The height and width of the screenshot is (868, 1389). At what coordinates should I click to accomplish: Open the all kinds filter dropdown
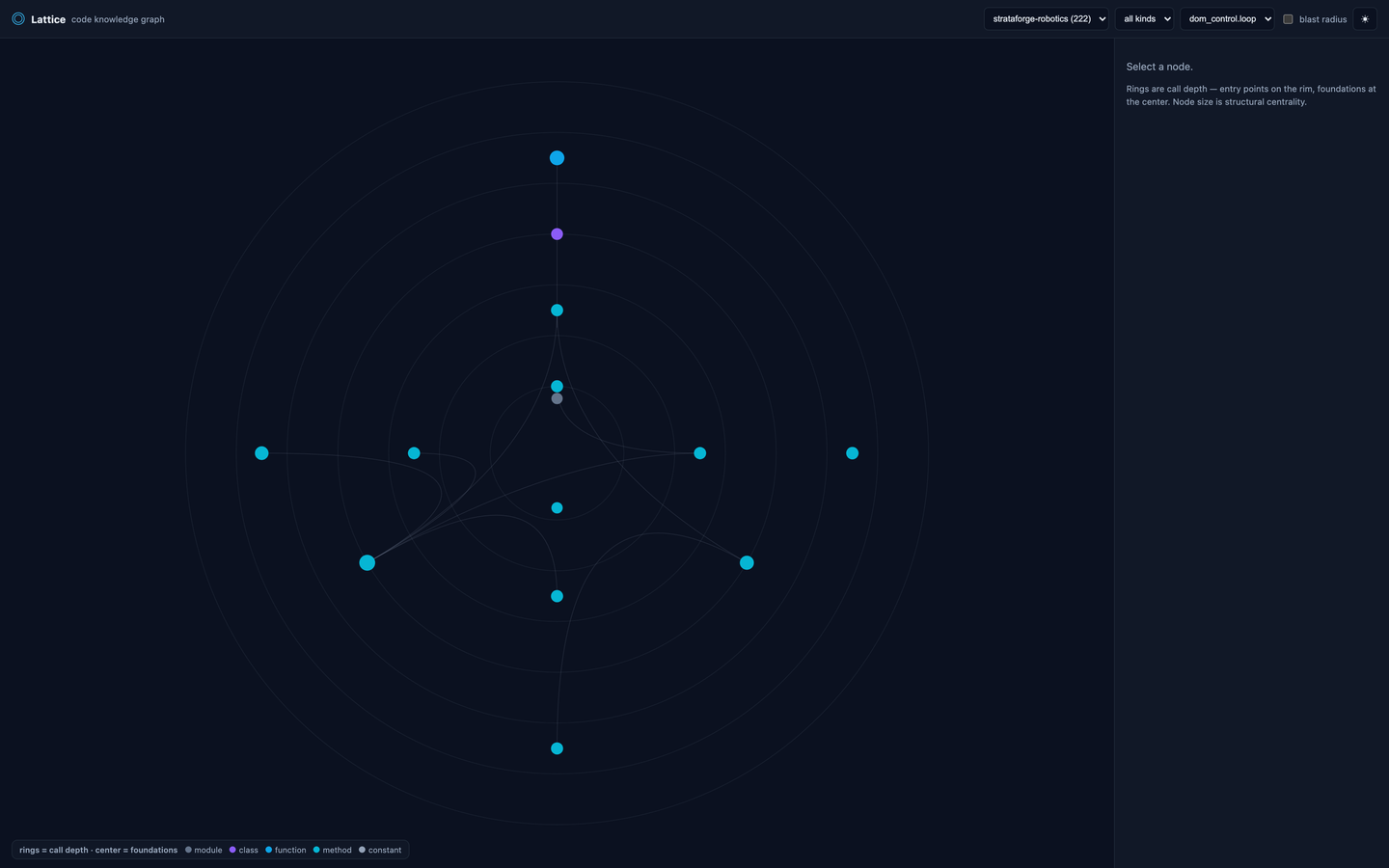coord(1145,19)
